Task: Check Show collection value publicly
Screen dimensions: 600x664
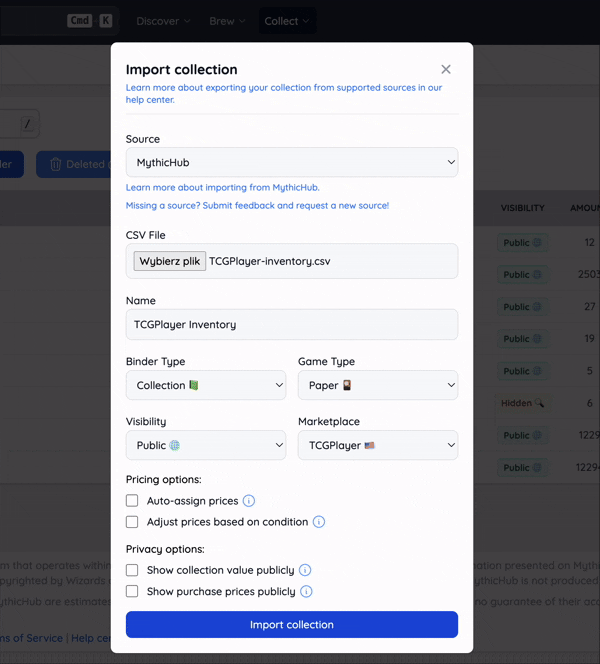Action: tap(132, 570)
